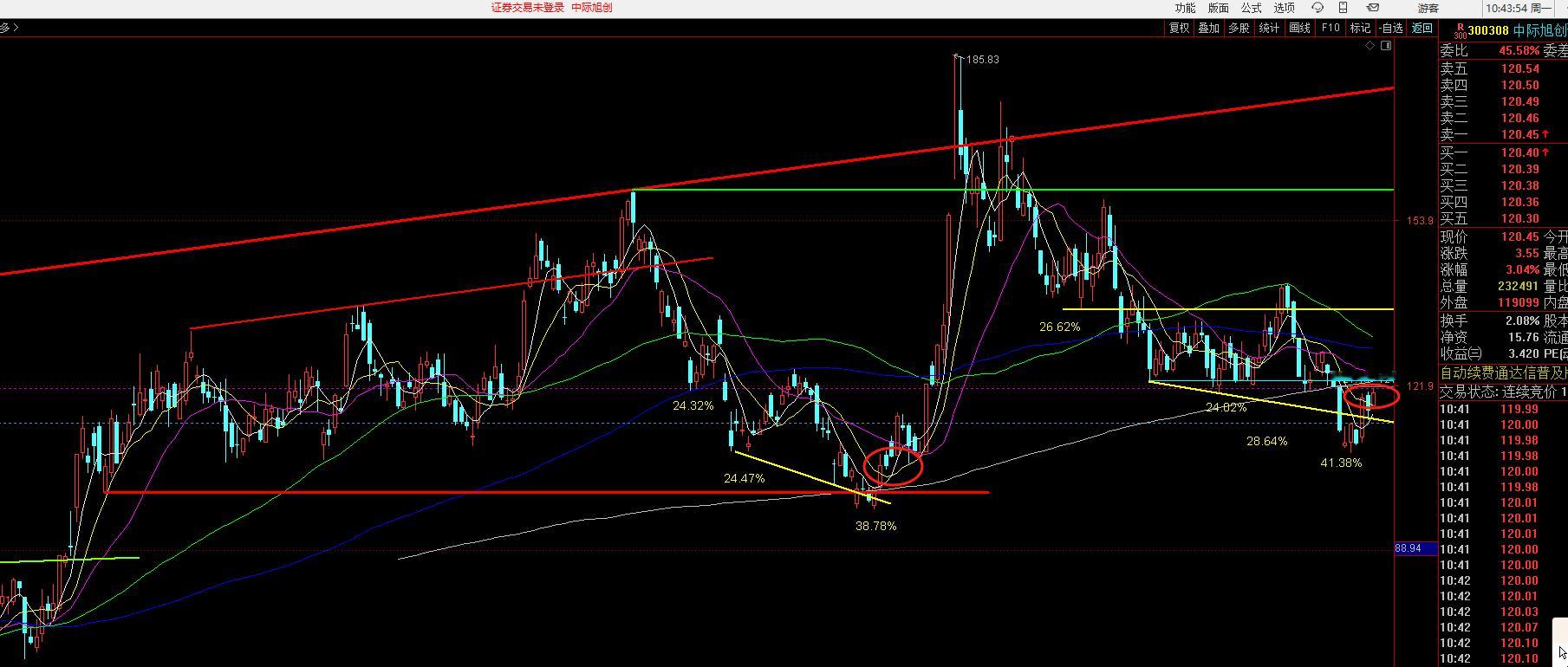The width and height of the screenshot is (1568, 667).
Task: Select 买四 price 120.36
Action: click(1520, 202)
